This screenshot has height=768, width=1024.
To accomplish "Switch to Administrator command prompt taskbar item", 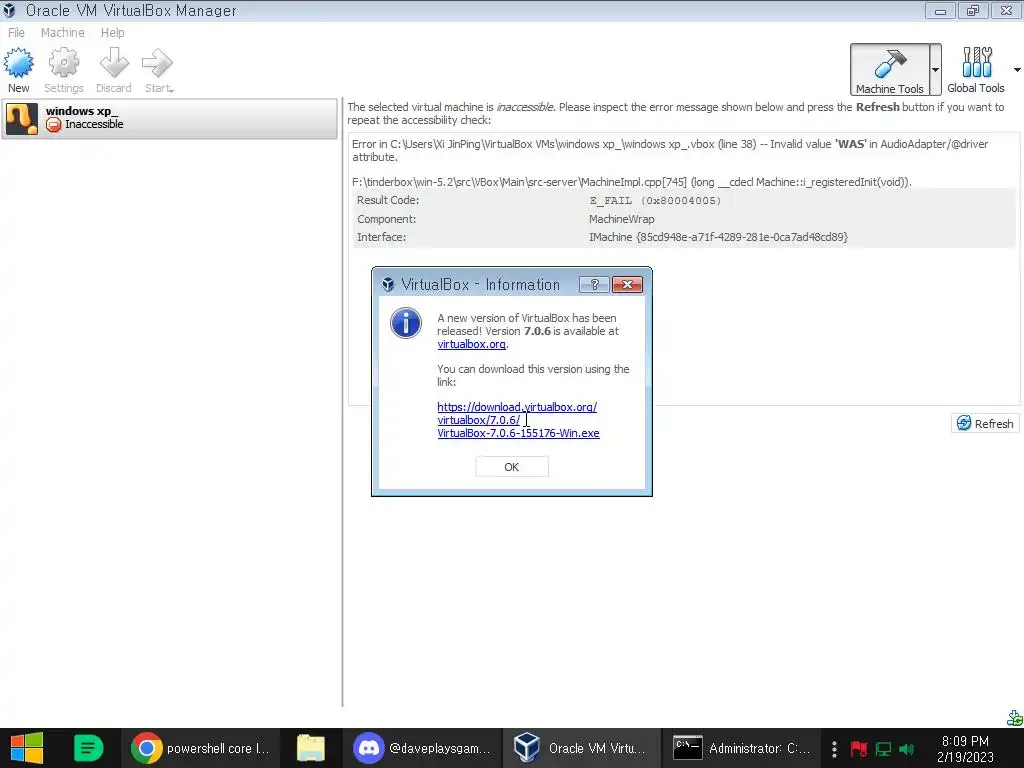I will (x=742, y=748).
